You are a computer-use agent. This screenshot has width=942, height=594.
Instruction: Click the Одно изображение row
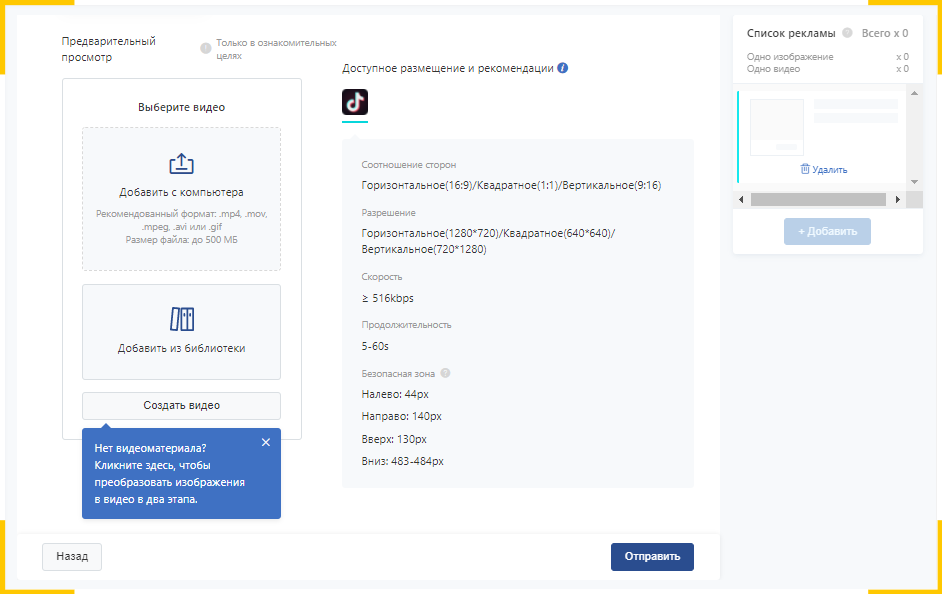(827, 56)
